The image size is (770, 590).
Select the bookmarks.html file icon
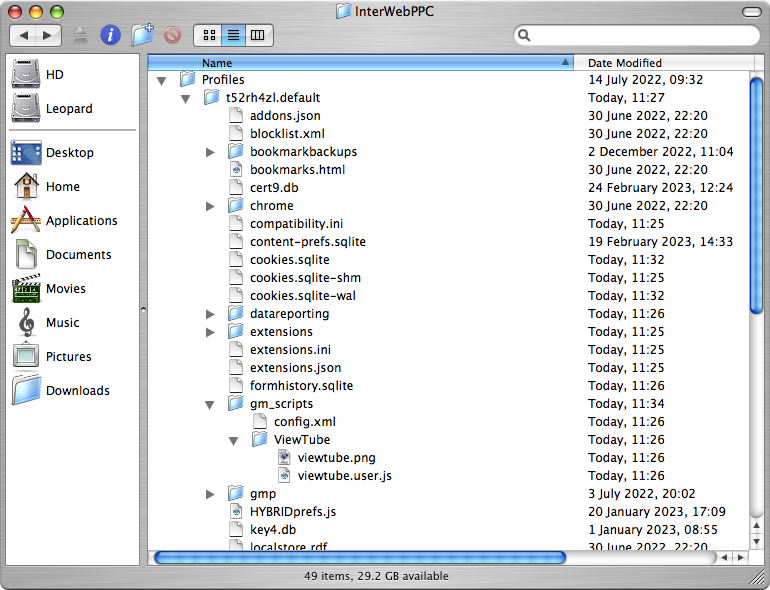point(236,169)
